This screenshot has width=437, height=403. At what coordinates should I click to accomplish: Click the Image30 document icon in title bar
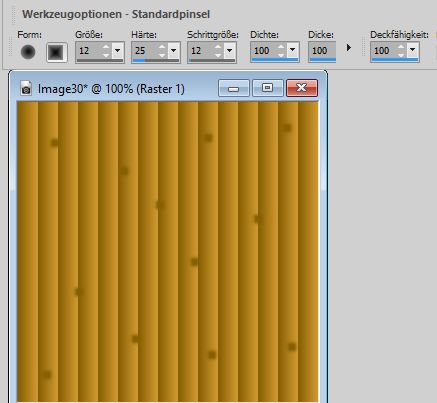pyautogui.click(x=26, y=89)
